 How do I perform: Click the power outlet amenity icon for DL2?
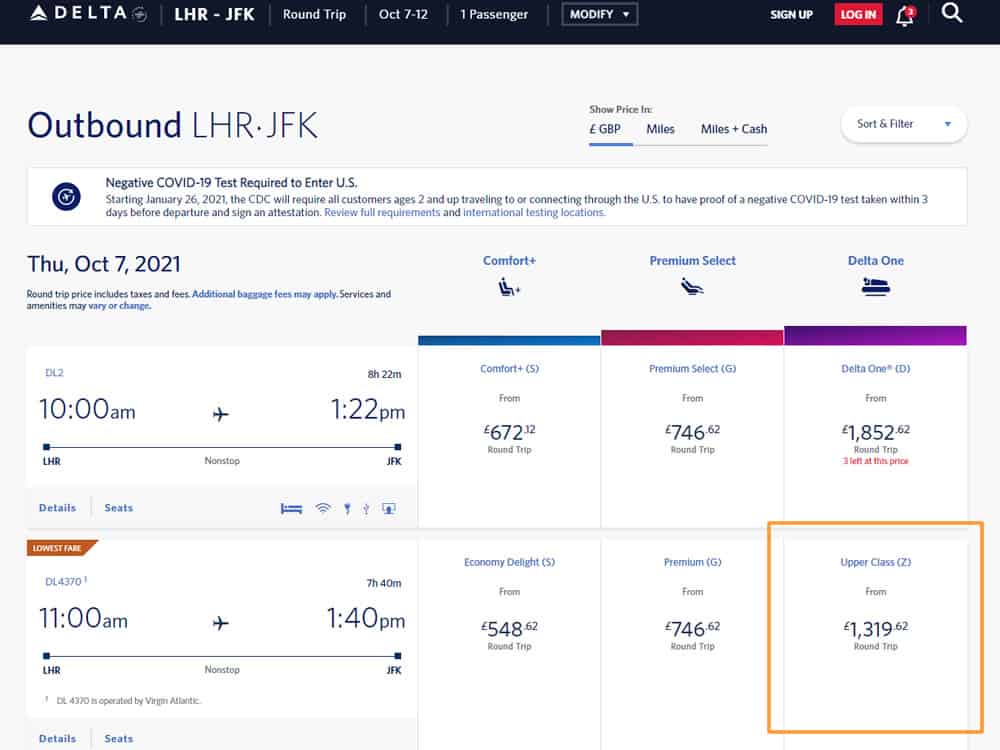[347, 508]
